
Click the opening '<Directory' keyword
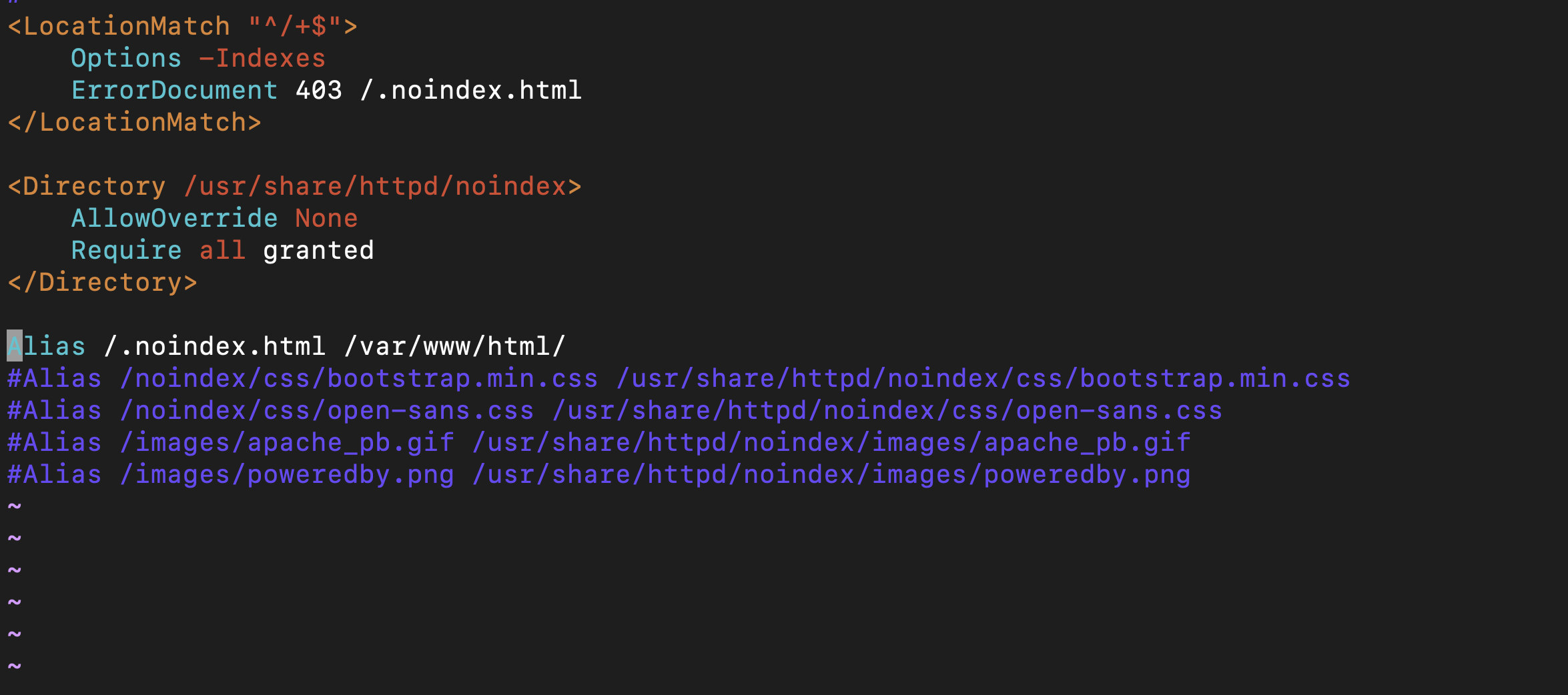pyautogui.click(x=86, y=187)
